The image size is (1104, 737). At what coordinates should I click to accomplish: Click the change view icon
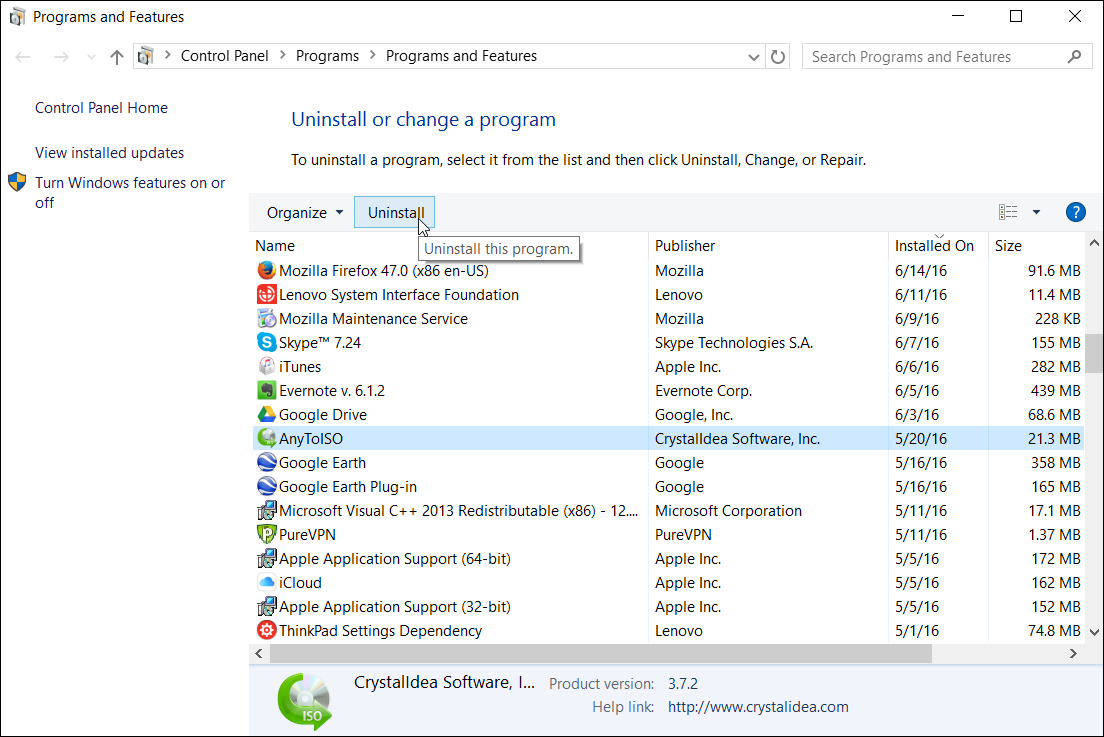coord(1008,212)
